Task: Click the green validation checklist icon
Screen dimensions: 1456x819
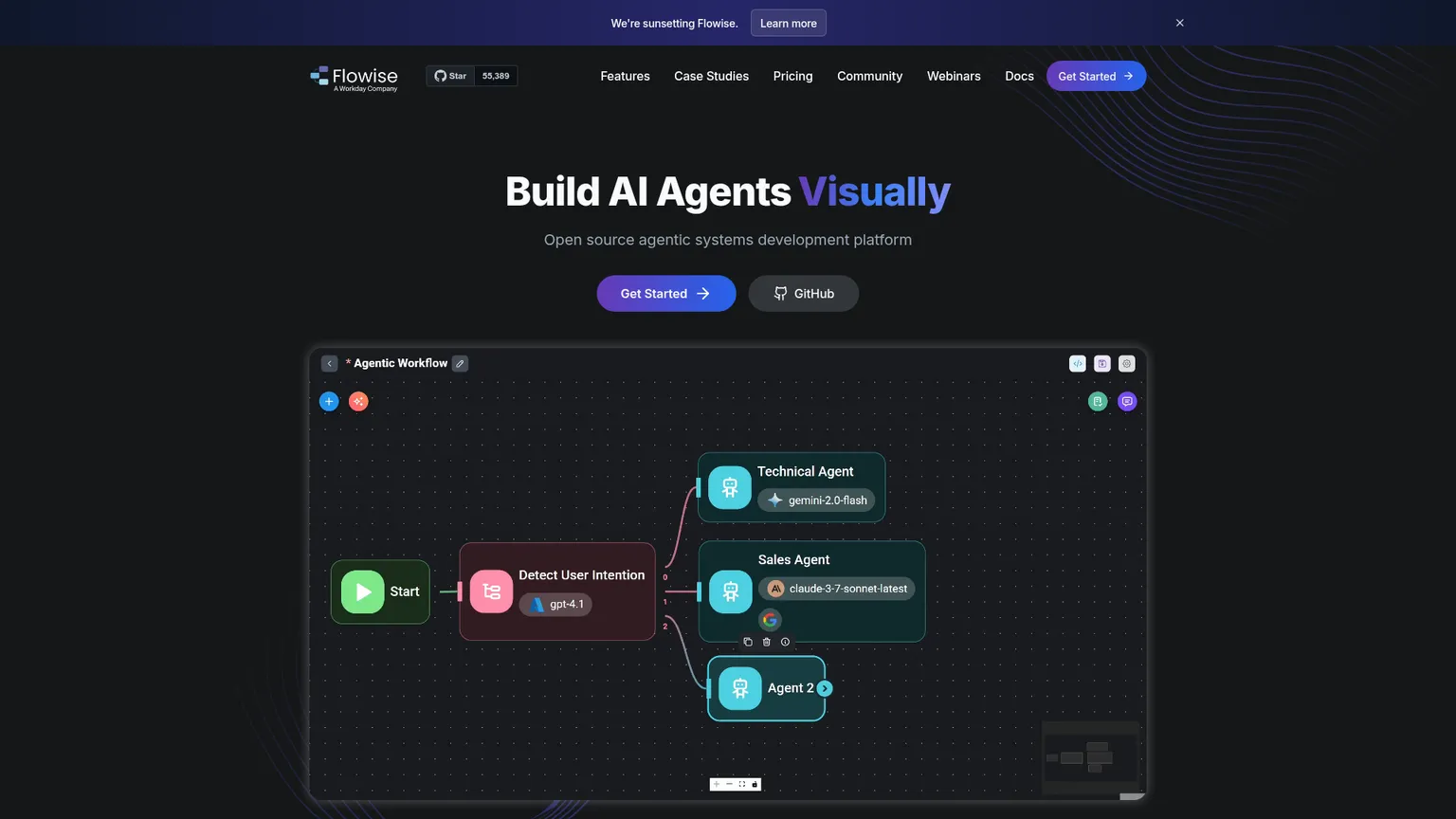Action: click(x=1098, y=401)
